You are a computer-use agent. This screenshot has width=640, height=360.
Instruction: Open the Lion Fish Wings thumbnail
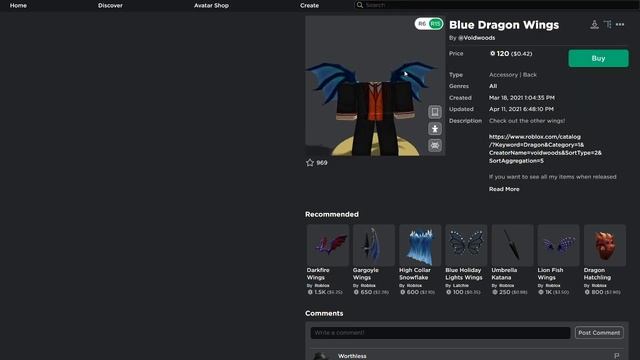[558, 245]
